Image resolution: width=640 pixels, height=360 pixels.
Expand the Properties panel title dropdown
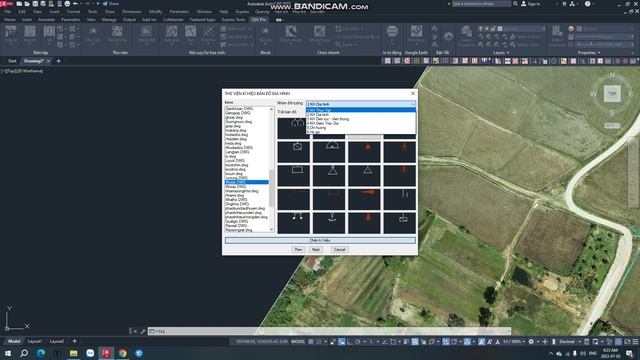[x=589, y=53]
